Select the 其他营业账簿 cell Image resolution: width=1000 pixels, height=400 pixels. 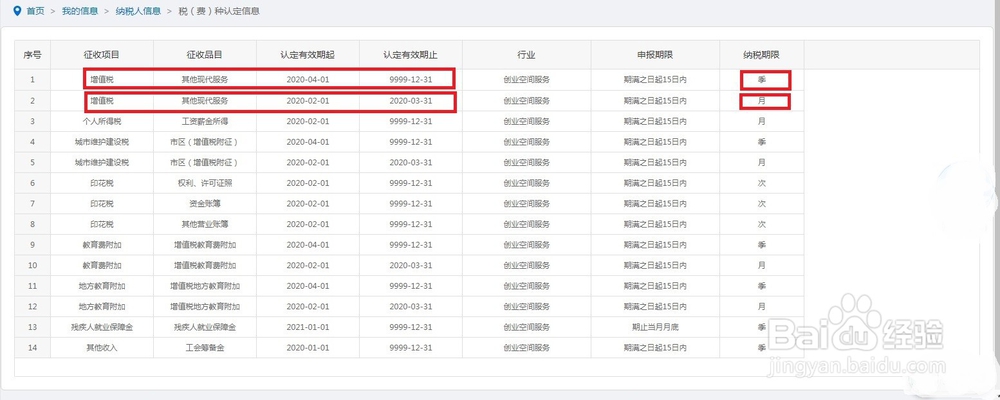205,224
